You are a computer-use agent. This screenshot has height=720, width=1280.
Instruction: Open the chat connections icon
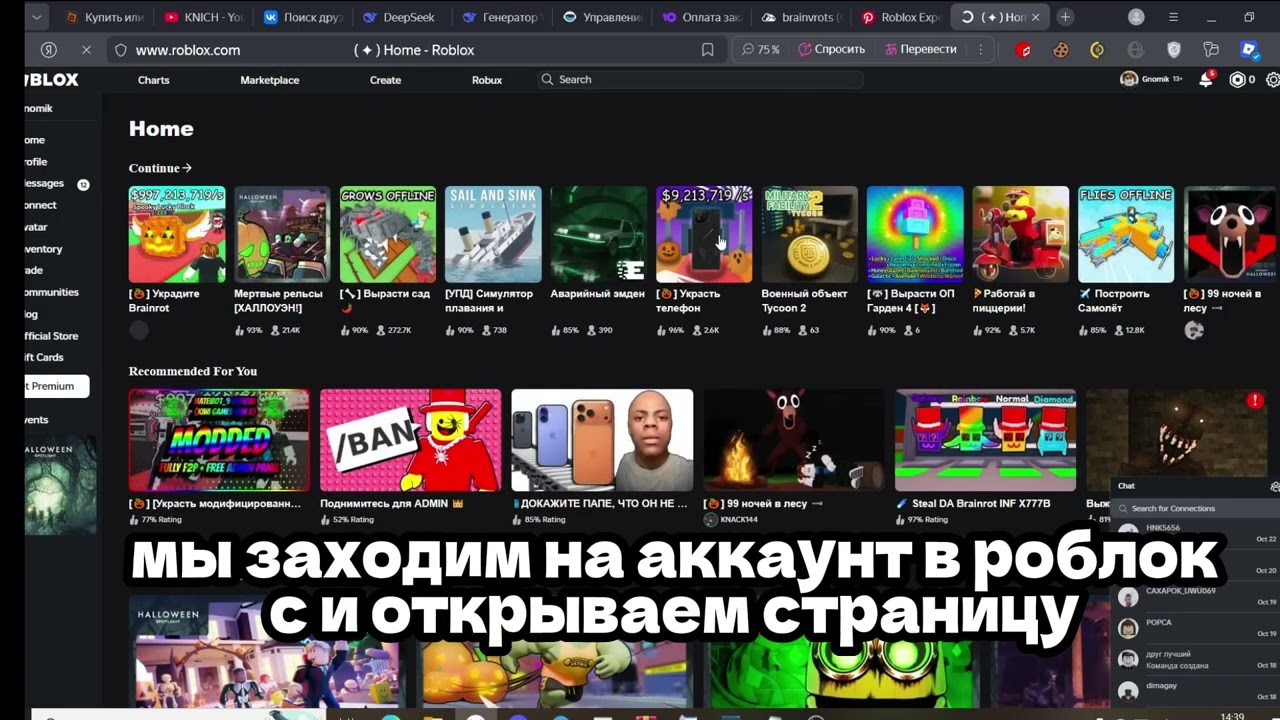point(1274,486)
